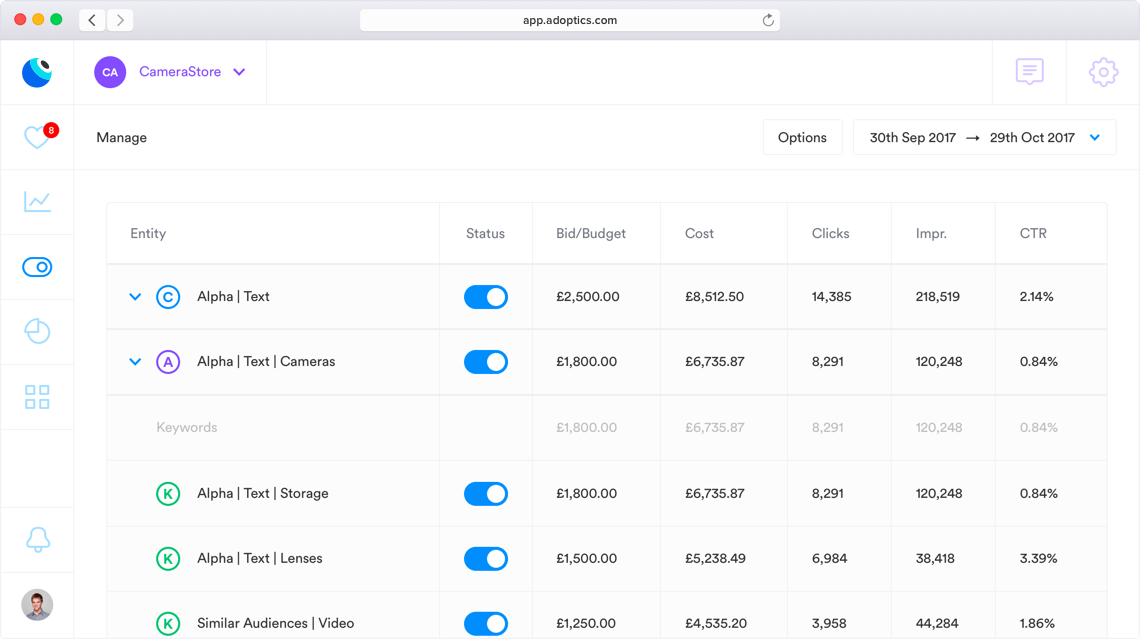Open the settings gear icon
The height and width of the screenshot is (639, 1140).
pyautogui.click(x=1103, y=72)
